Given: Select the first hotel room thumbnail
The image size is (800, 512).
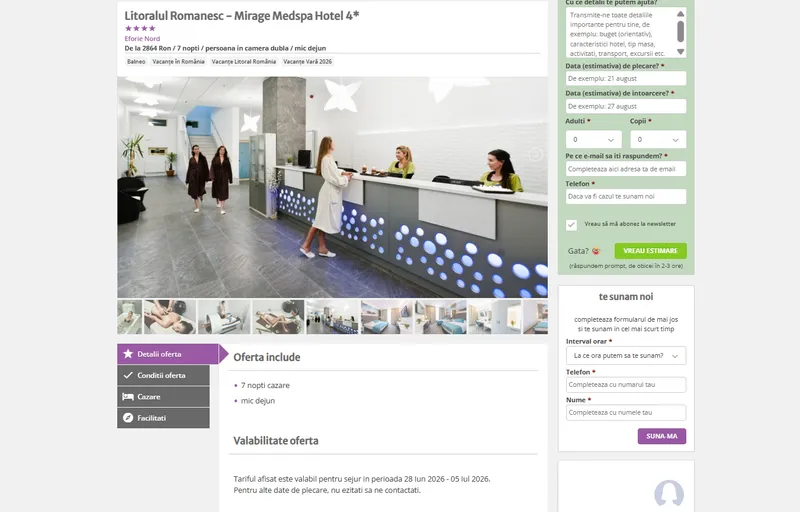Looking at the screenshot, I should 387,317.
